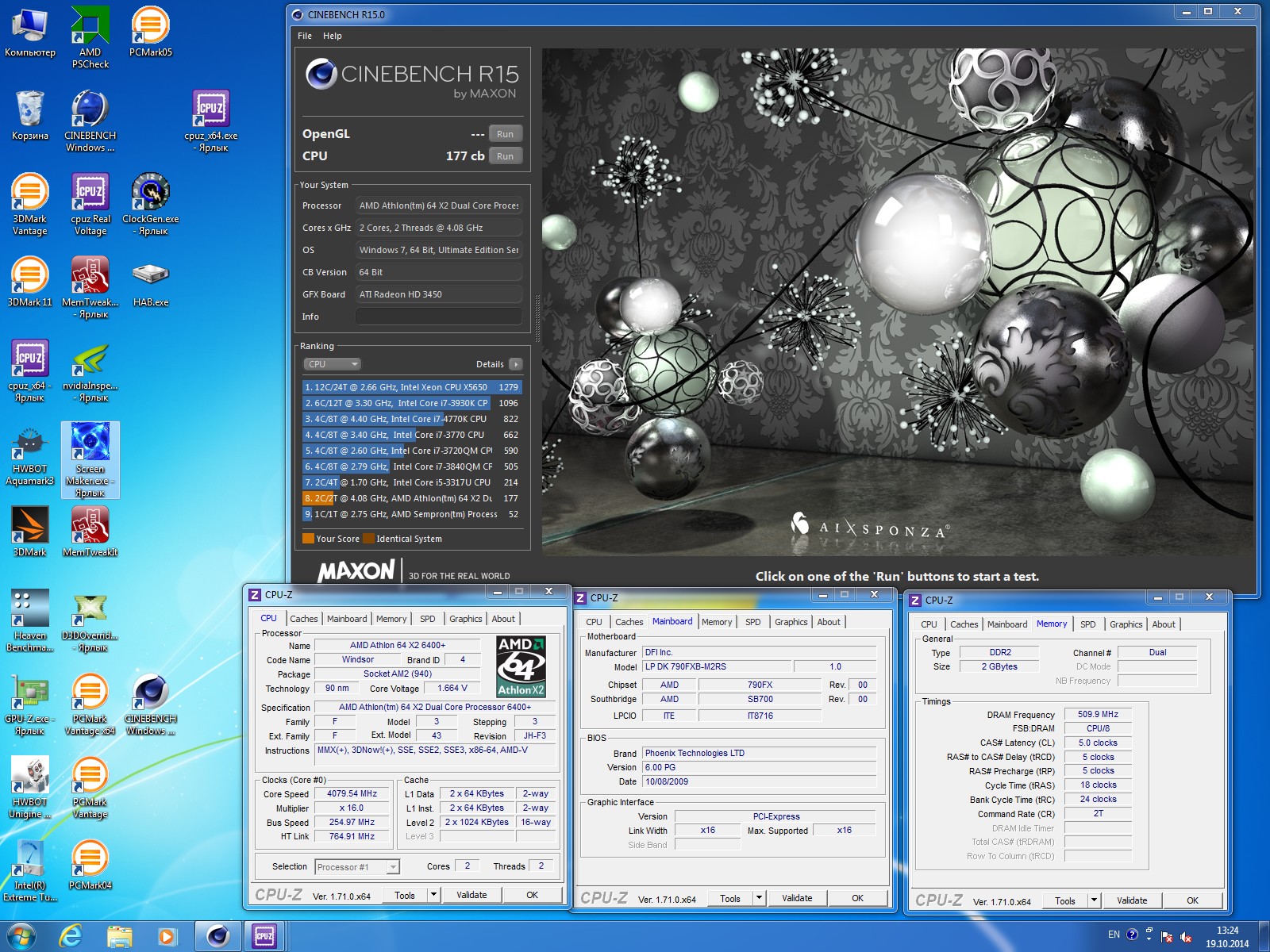Launch Intel(R) Extreme Tuning icon
1270x952 pixels.
pos(30,870)
